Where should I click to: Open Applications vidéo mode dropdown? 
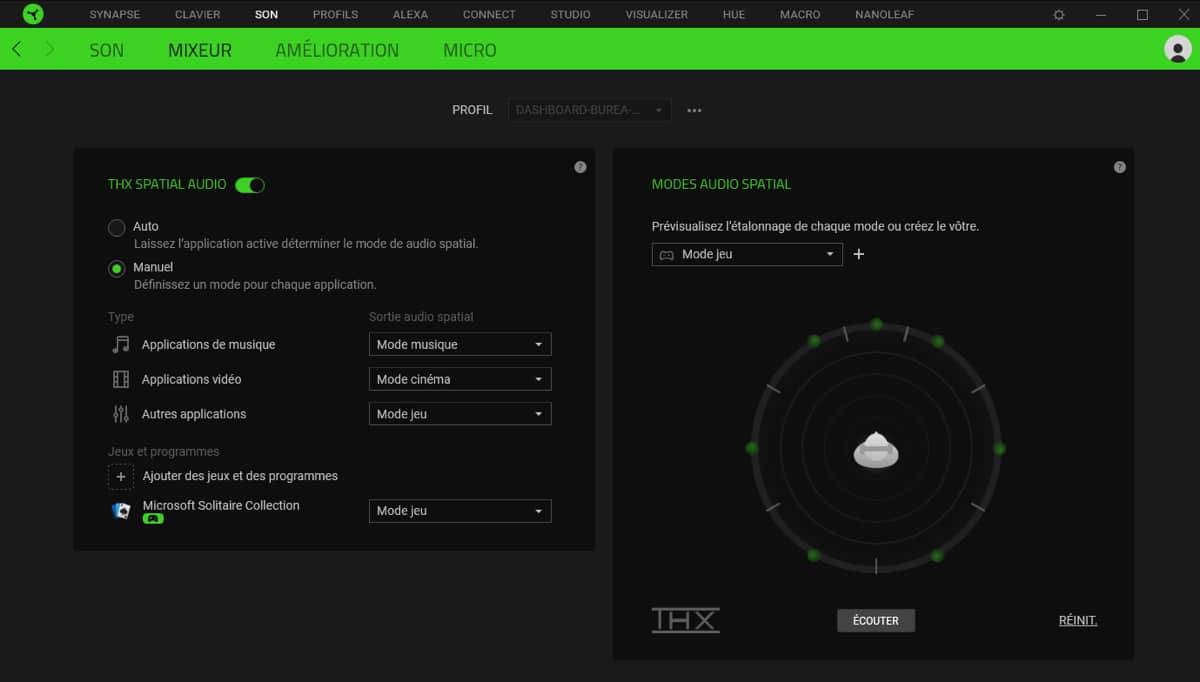(x=460, y=379)
